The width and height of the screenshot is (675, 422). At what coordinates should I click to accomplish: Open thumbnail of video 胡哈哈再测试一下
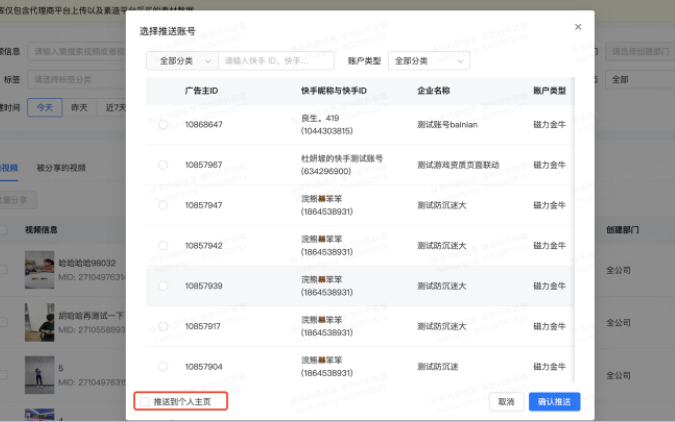click(x=40, y=323)
